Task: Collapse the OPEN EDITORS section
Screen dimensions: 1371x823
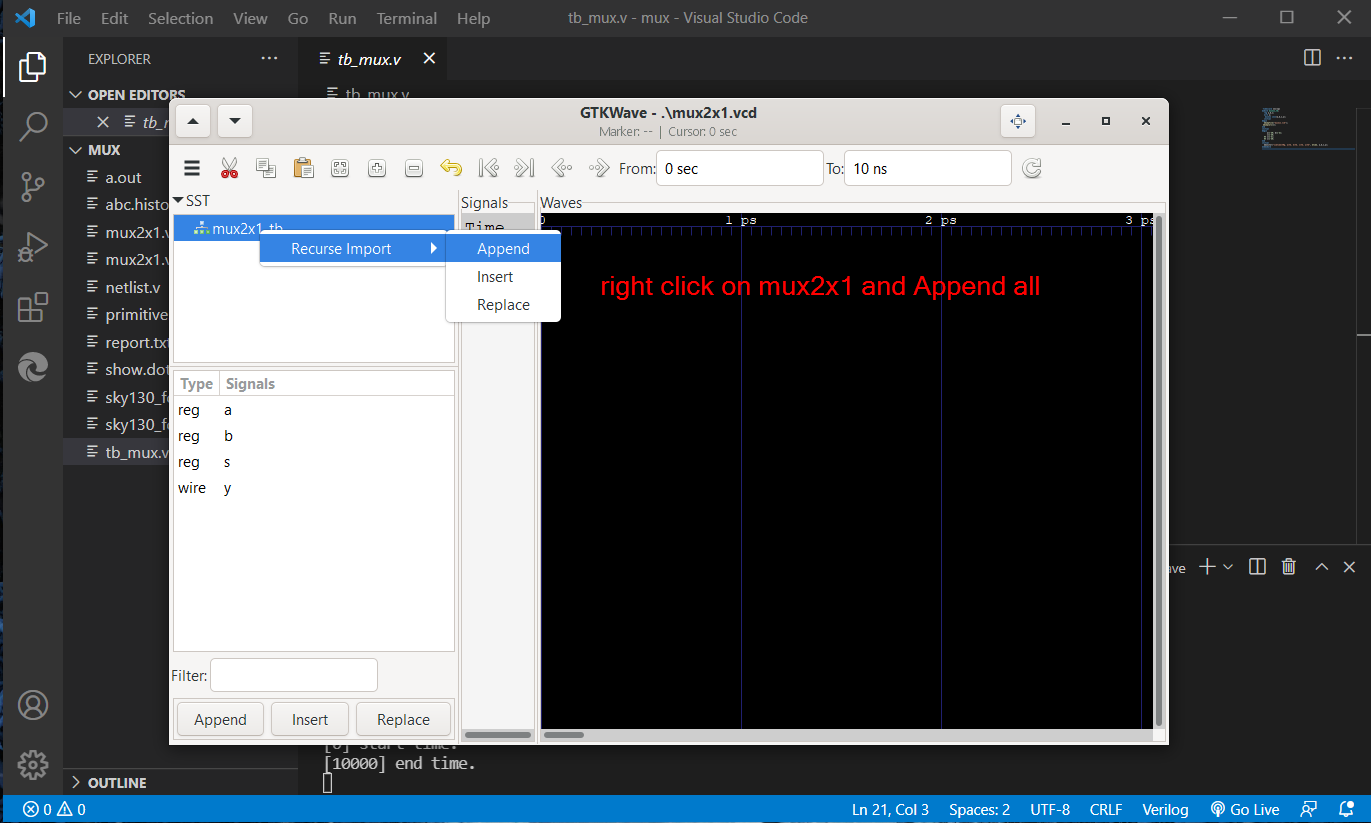Action: pos(75,95)
